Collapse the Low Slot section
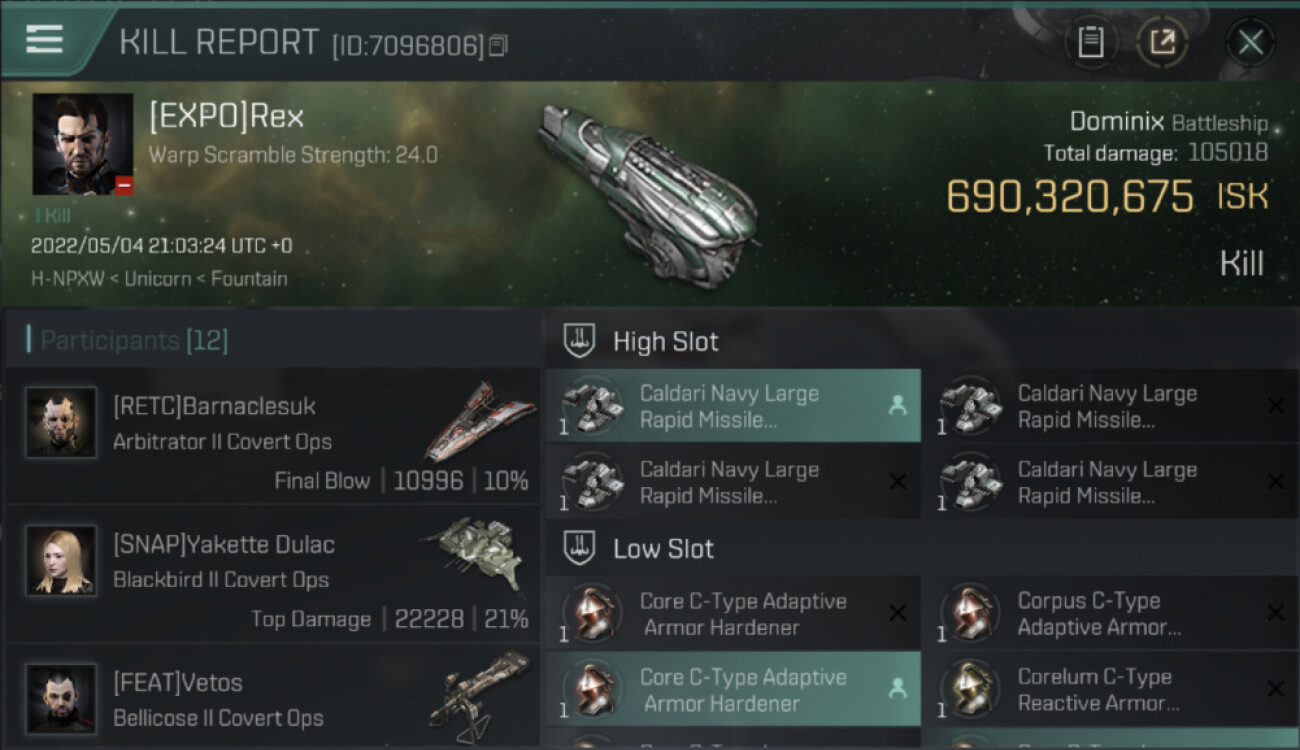The width and height of the screenshot is (1300, 750). pos(663,549)
